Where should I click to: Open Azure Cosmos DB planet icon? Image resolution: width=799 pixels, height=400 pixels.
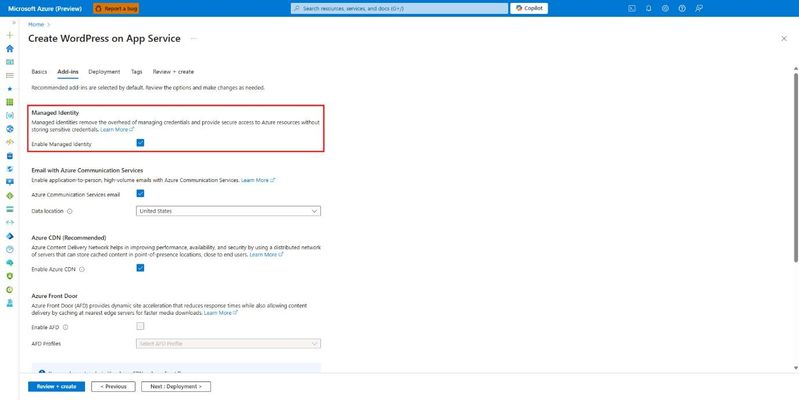9,169
